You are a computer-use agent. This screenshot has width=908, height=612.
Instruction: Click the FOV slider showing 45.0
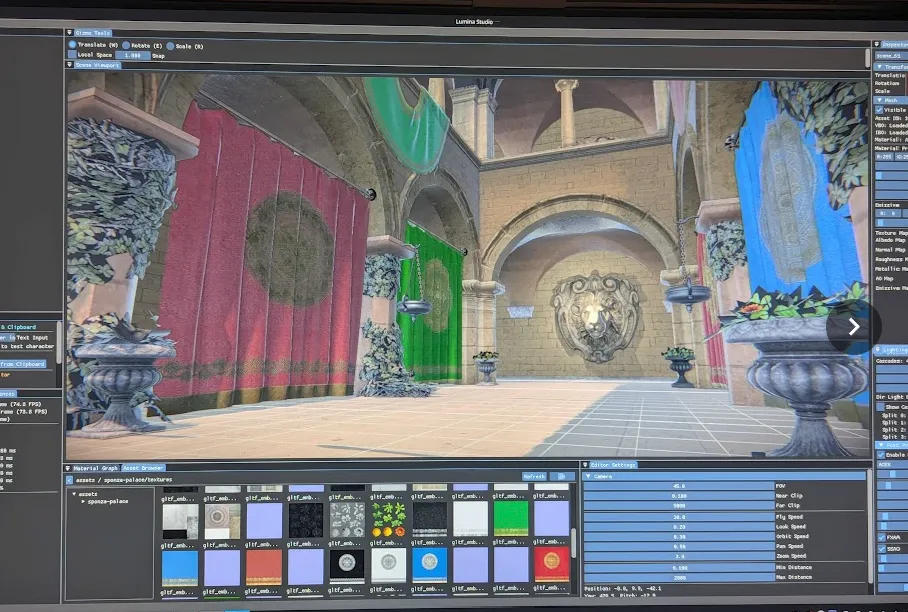click(x=679, y=486)
